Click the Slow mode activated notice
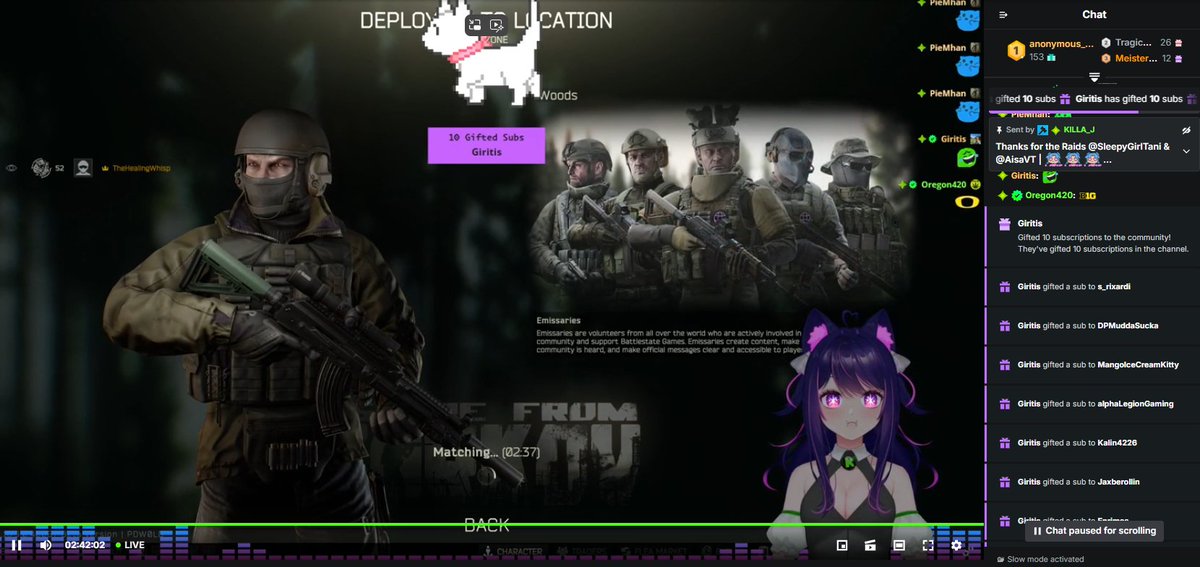 pyautogui.click(x=1039, y=559)
